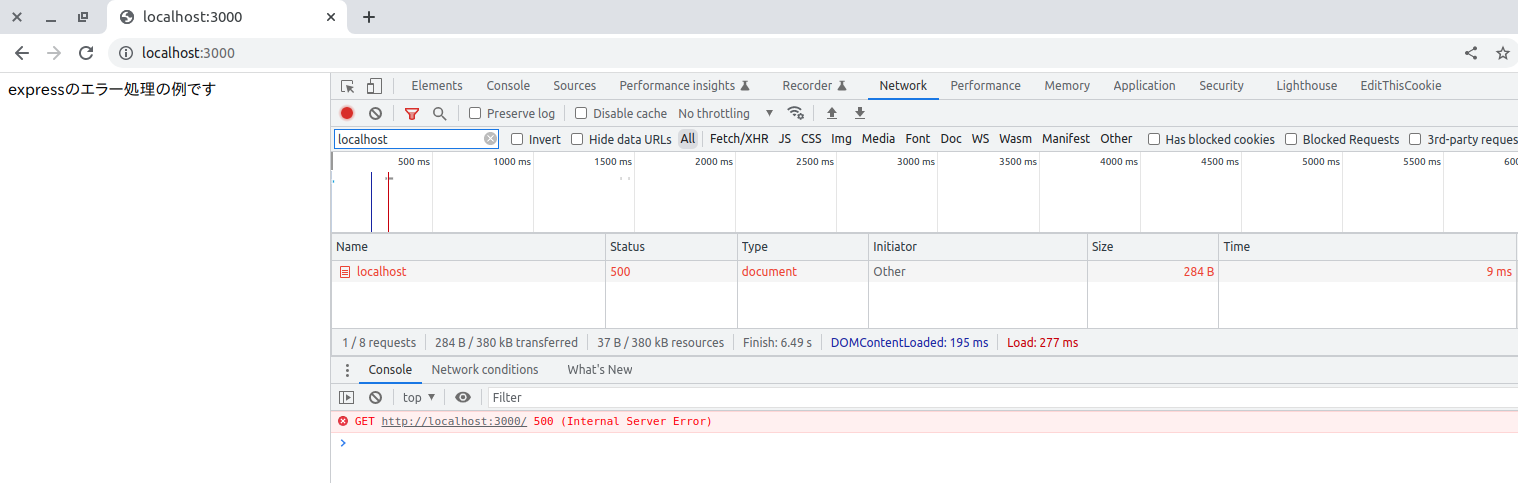Image resolution: width=1518 pixels, height=483 pixels.
Task: View site information icon in address bar
Action: pos(126,53)
